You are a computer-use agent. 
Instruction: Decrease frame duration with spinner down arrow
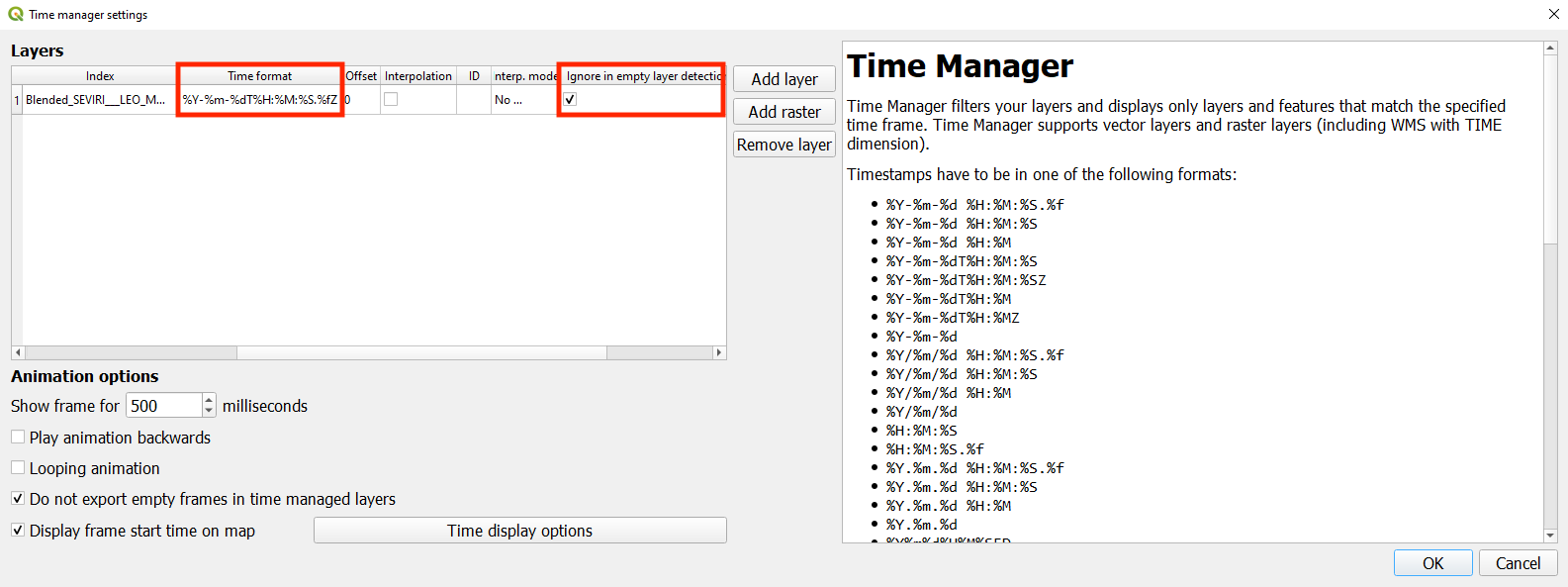point(209,410)
